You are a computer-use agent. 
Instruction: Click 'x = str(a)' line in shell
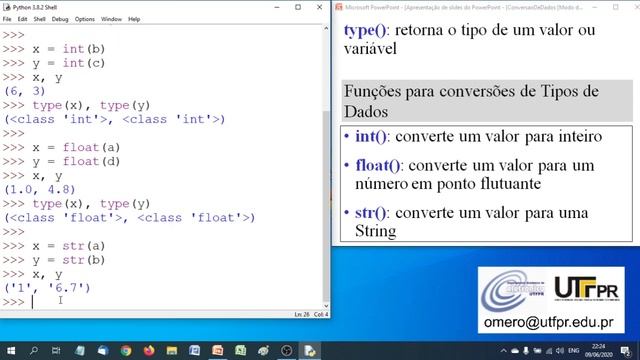tap(69, 246)
